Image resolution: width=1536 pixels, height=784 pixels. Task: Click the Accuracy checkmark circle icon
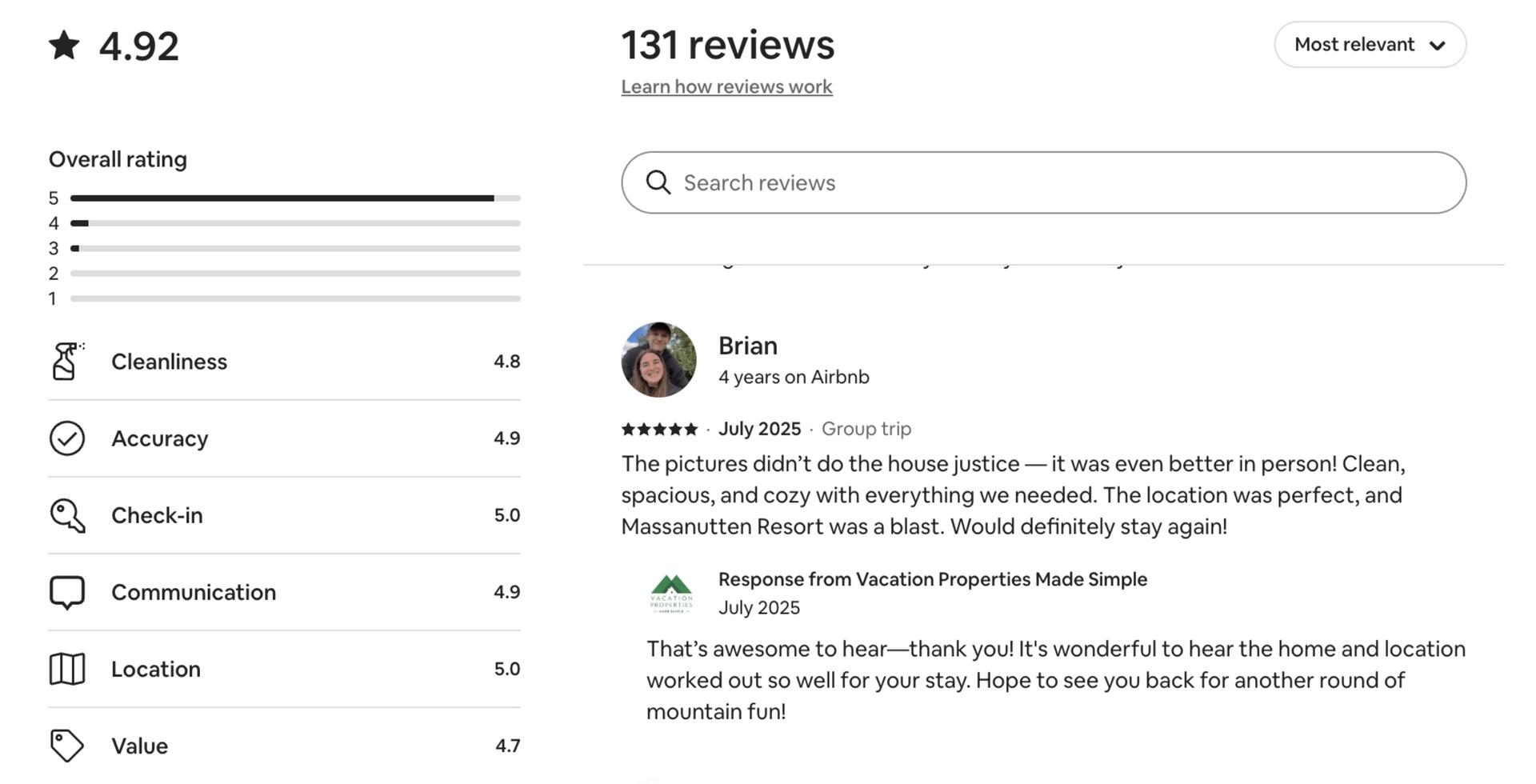pyautogui.click(x=67, y=438)
